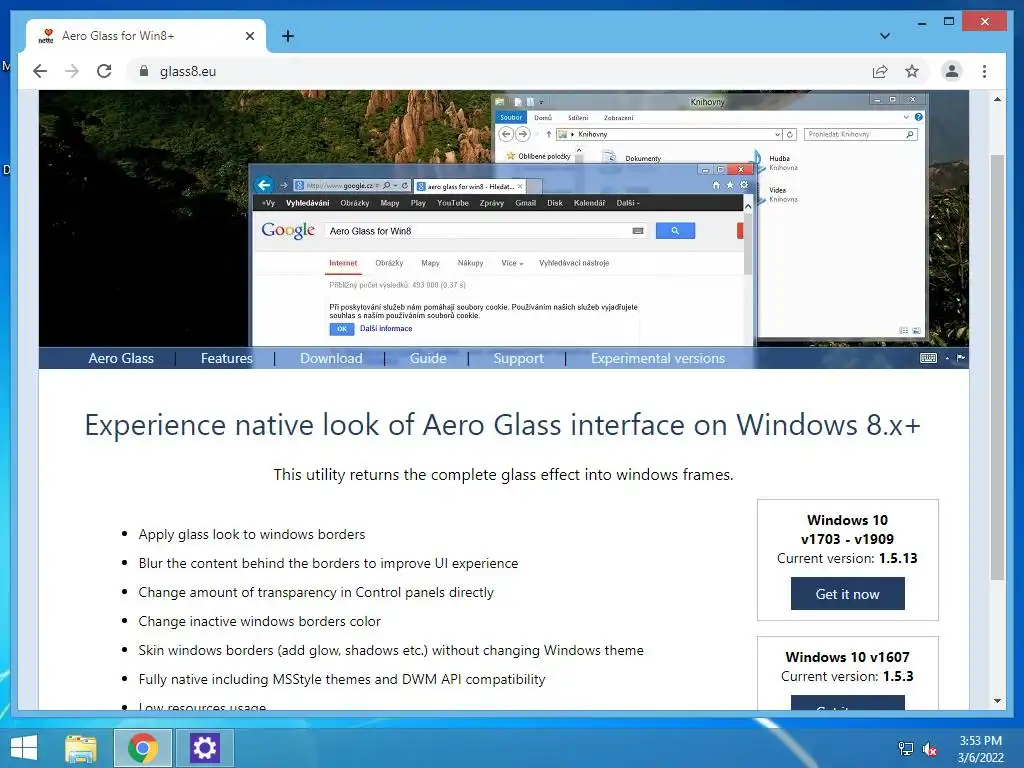This screenshot has width=1024, height=768.
Task: Click the Aero Glass banner screenshot image
Action: pos(504,218)
